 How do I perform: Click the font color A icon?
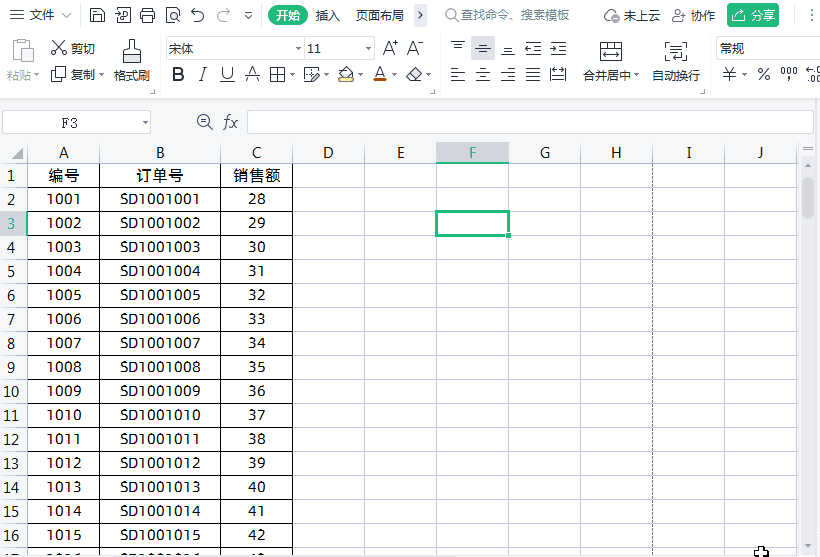click(x=380, y=75)
